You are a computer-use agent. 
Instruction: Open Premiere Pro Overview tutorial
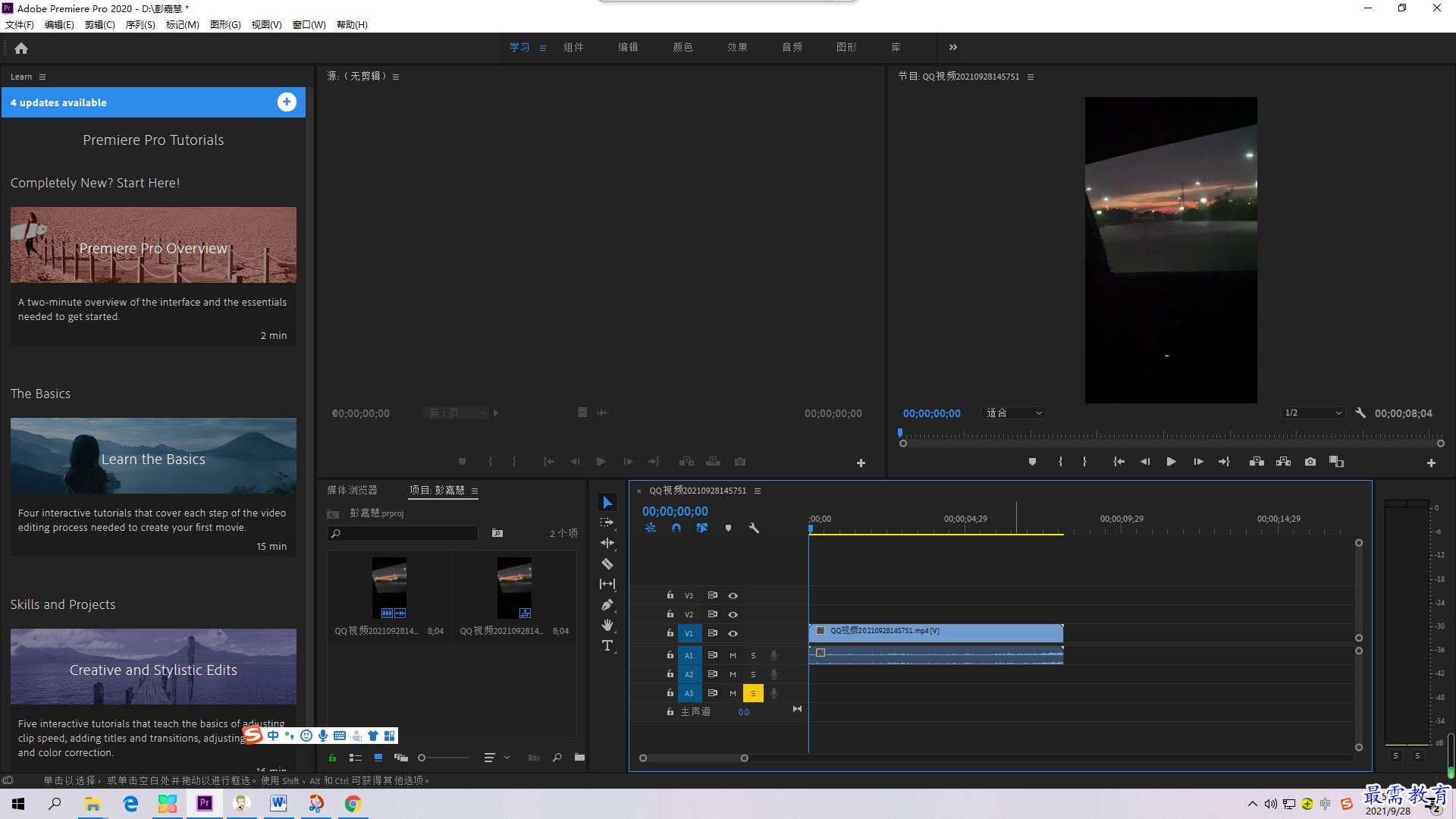(x=153, y=245)
